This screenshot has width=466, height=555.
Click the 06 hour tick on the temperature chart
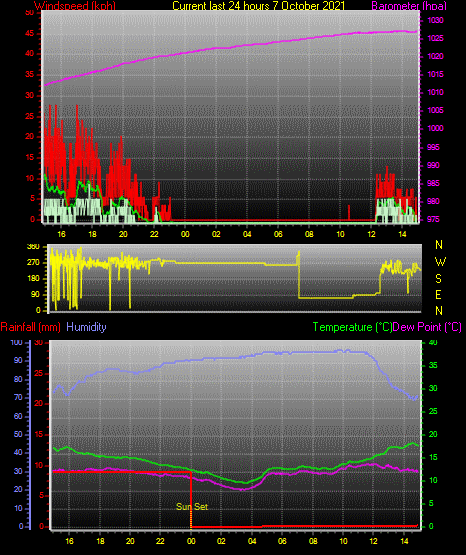[282, 541]
